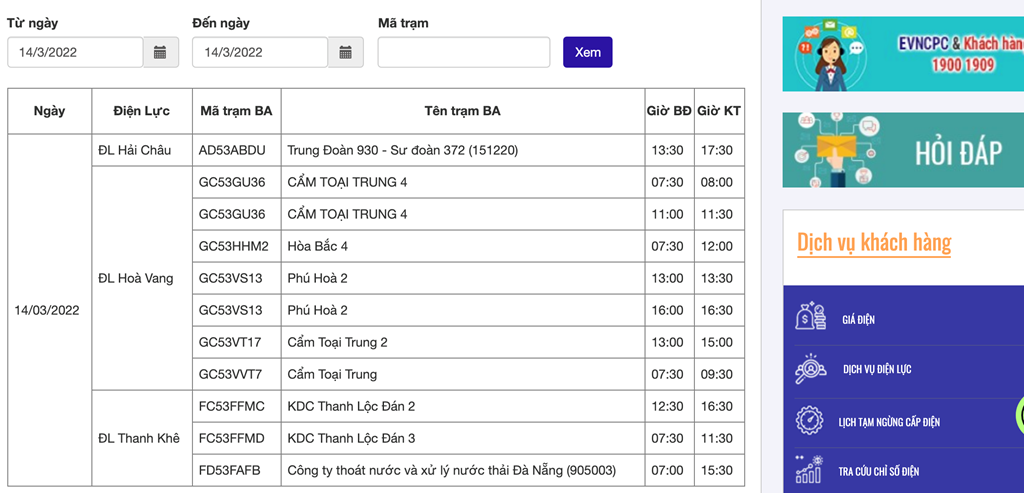
Task: Click the Giá điện price tag icon
Action: (810, 318)
